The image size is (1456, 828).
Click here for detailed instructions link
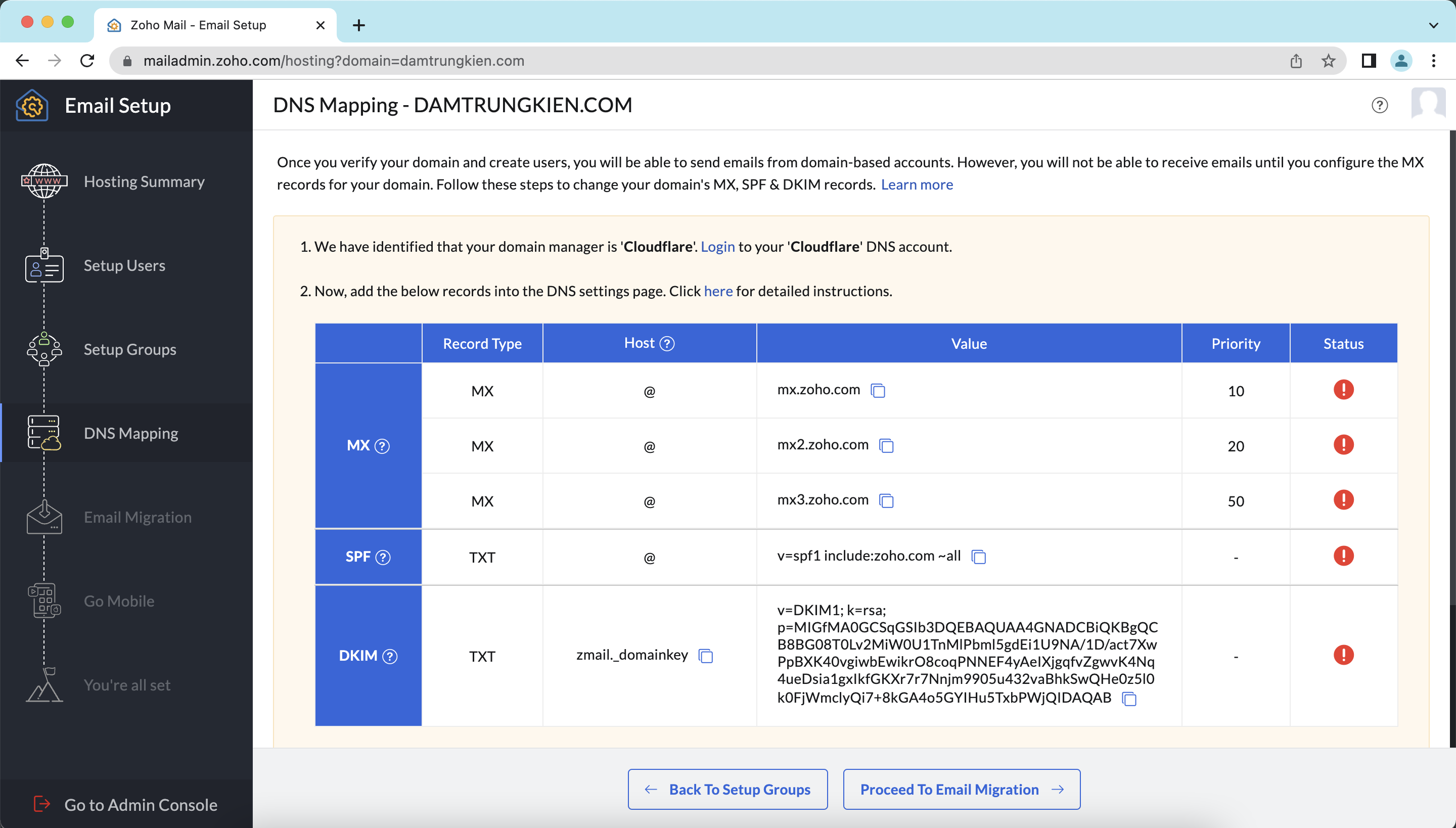coord(718,291)
